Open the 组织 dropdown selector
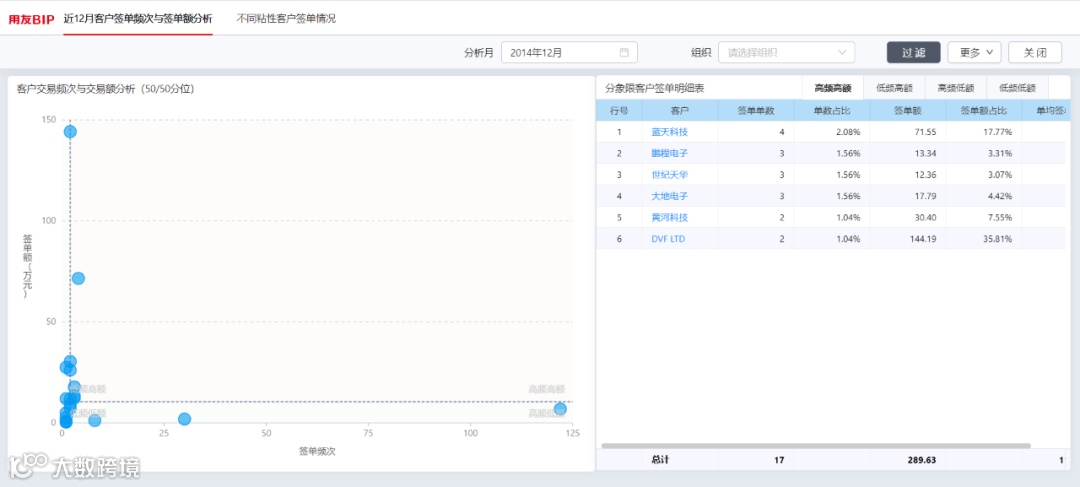Image resolution: width=1080 pixels, height=487 pixels. (787, 52)
